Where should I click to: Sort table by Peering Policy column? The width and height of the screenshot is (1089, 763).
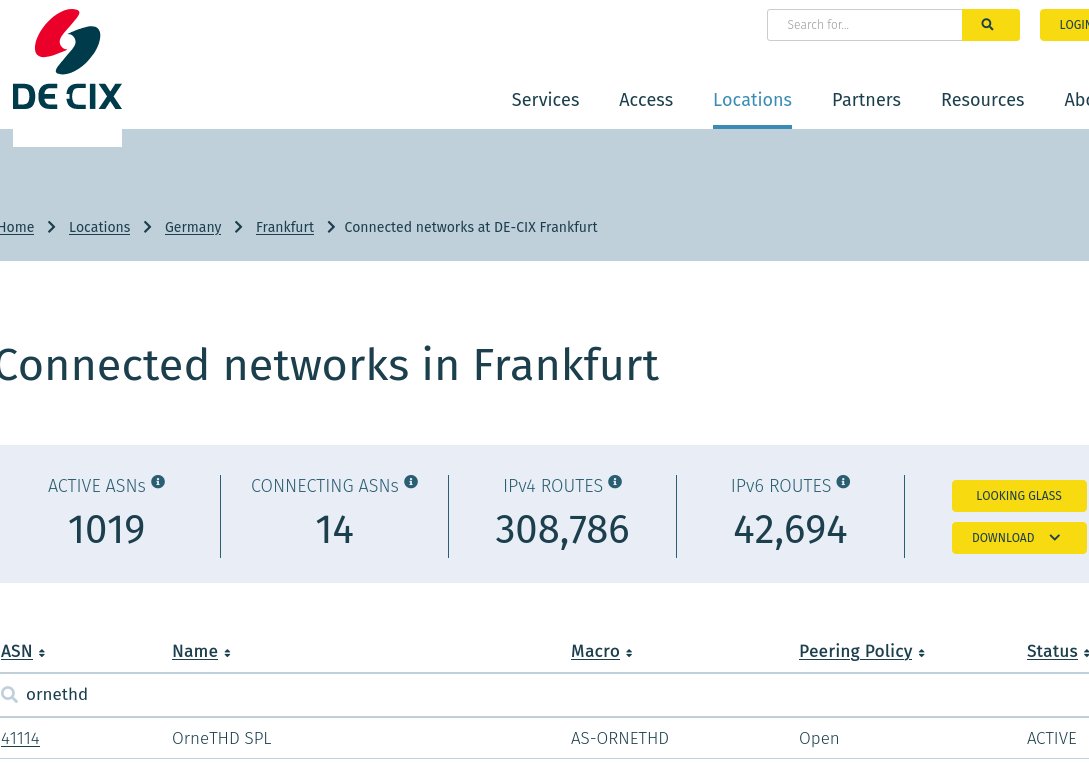point(862,651)
